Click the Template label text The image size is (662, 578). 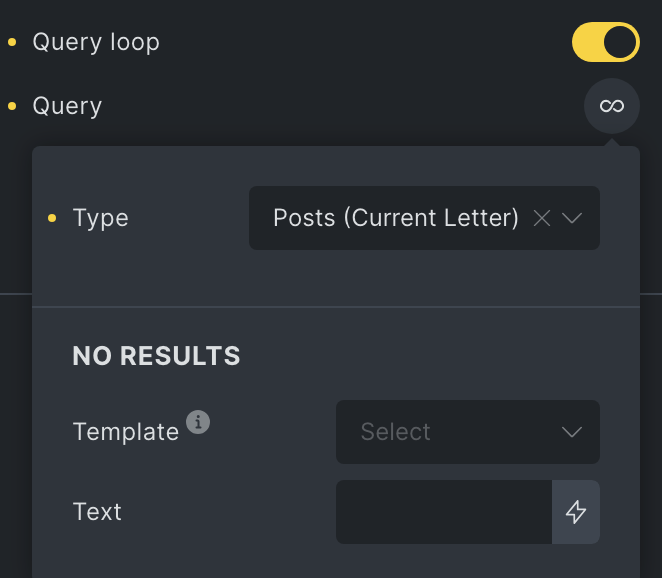coord(126,432)
